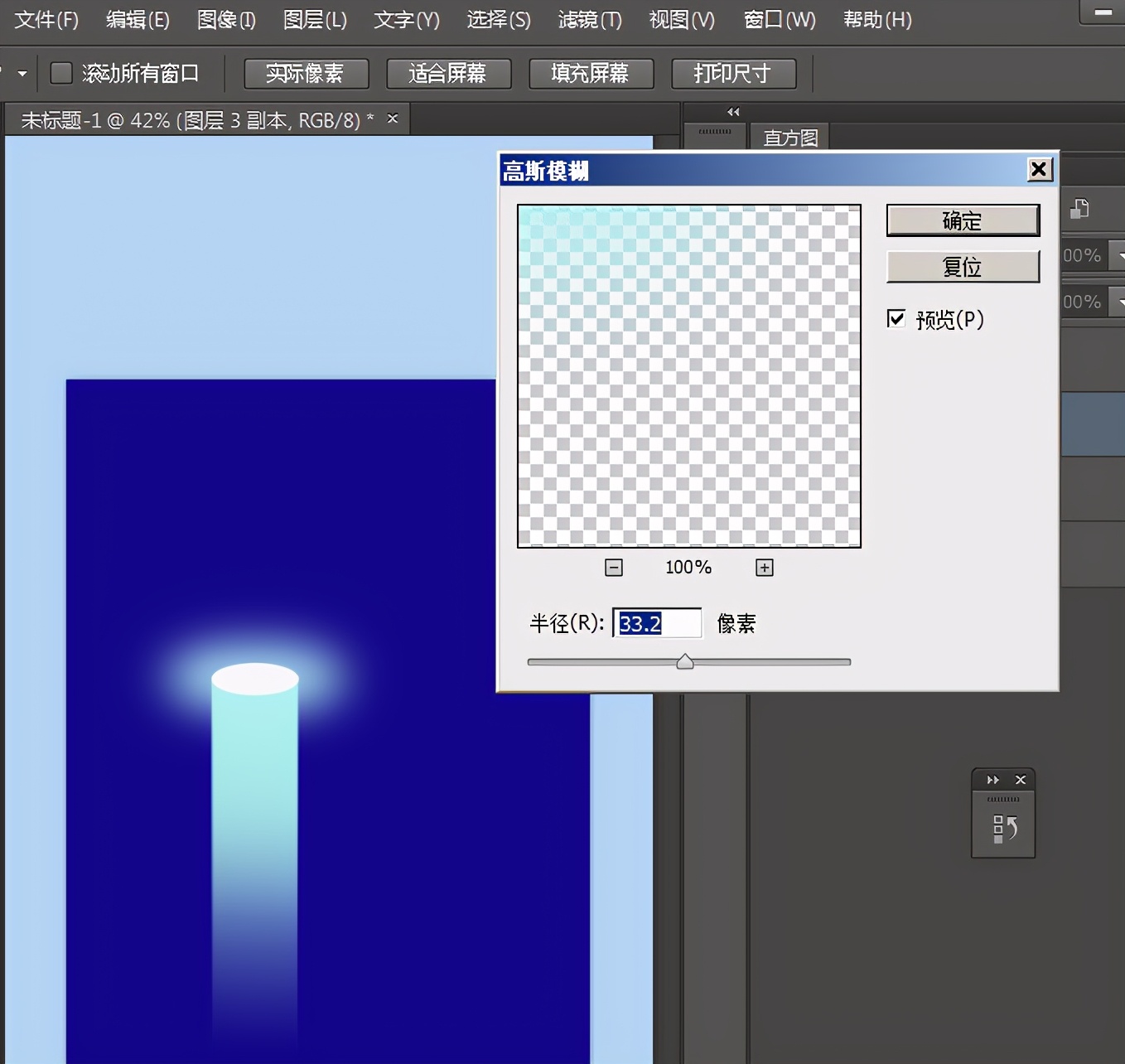Close the 未标题-1 document tab
This screenshot has height=1064, width=1125.
click(x=393, y=119)
